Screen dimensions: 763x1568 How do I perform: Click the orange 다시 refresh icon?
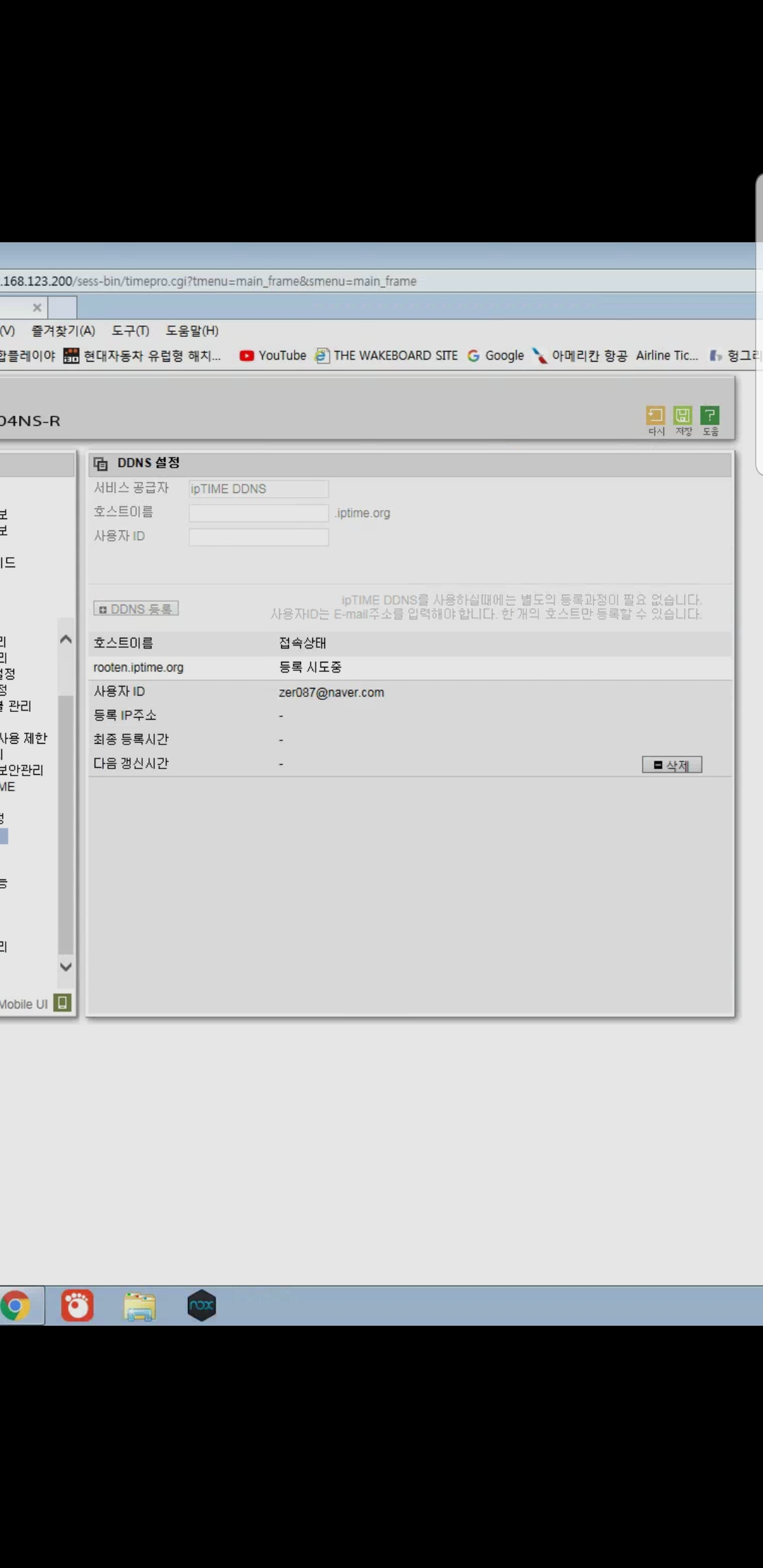coord(656,415)
